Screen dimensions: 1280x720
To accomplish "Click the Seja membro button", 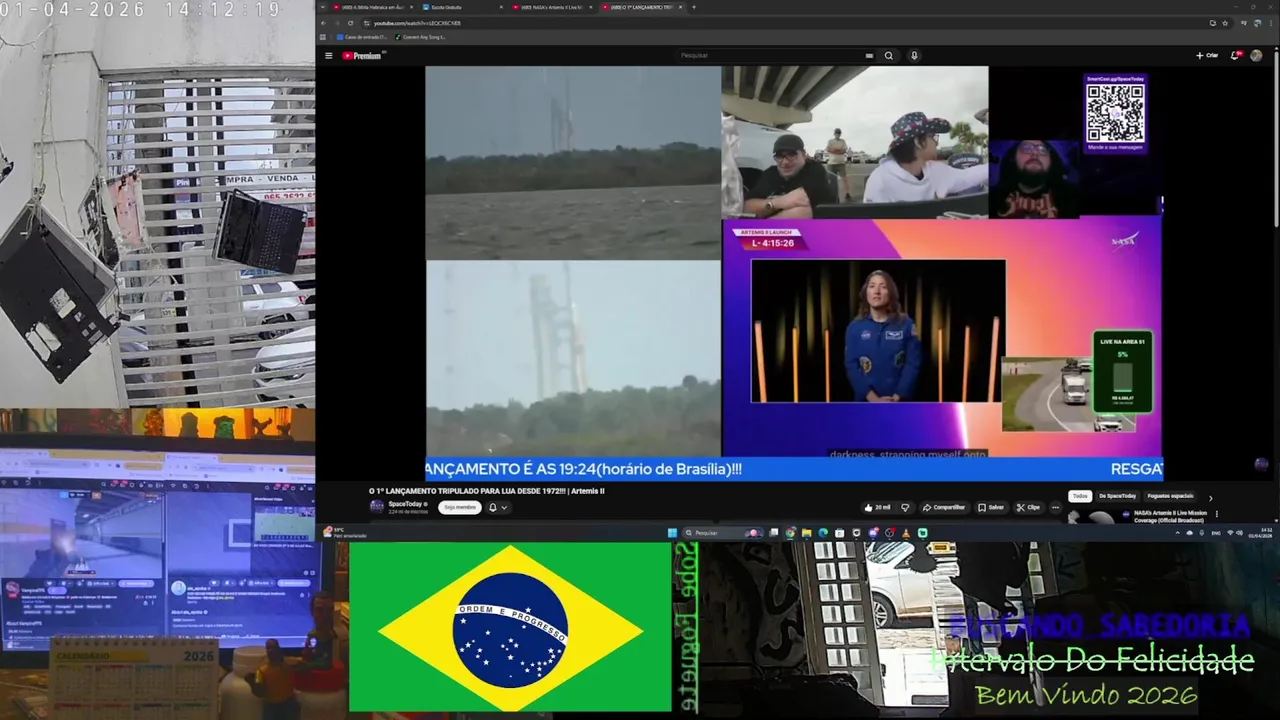I will point(459,507).
